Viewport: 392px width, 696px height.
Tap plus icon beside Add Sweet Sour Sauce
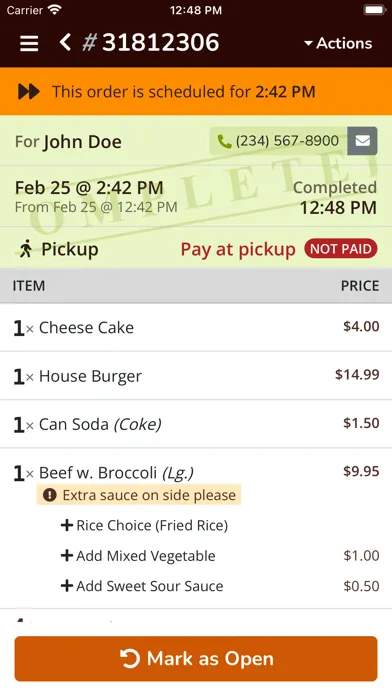click(67, 586)
